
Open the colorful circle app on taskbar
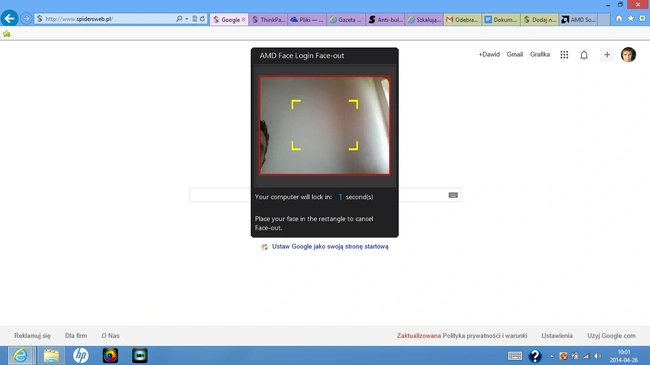click(x=110, y=355)
